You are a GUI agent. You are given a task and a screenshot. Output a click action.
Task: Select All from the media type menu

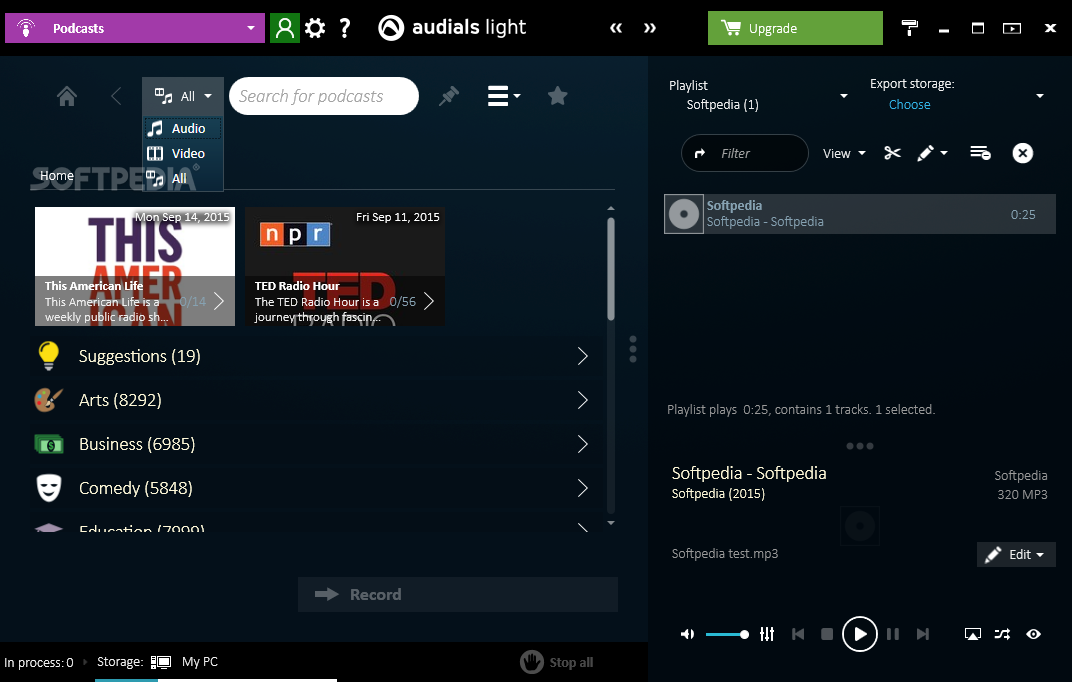pos(182,179)
